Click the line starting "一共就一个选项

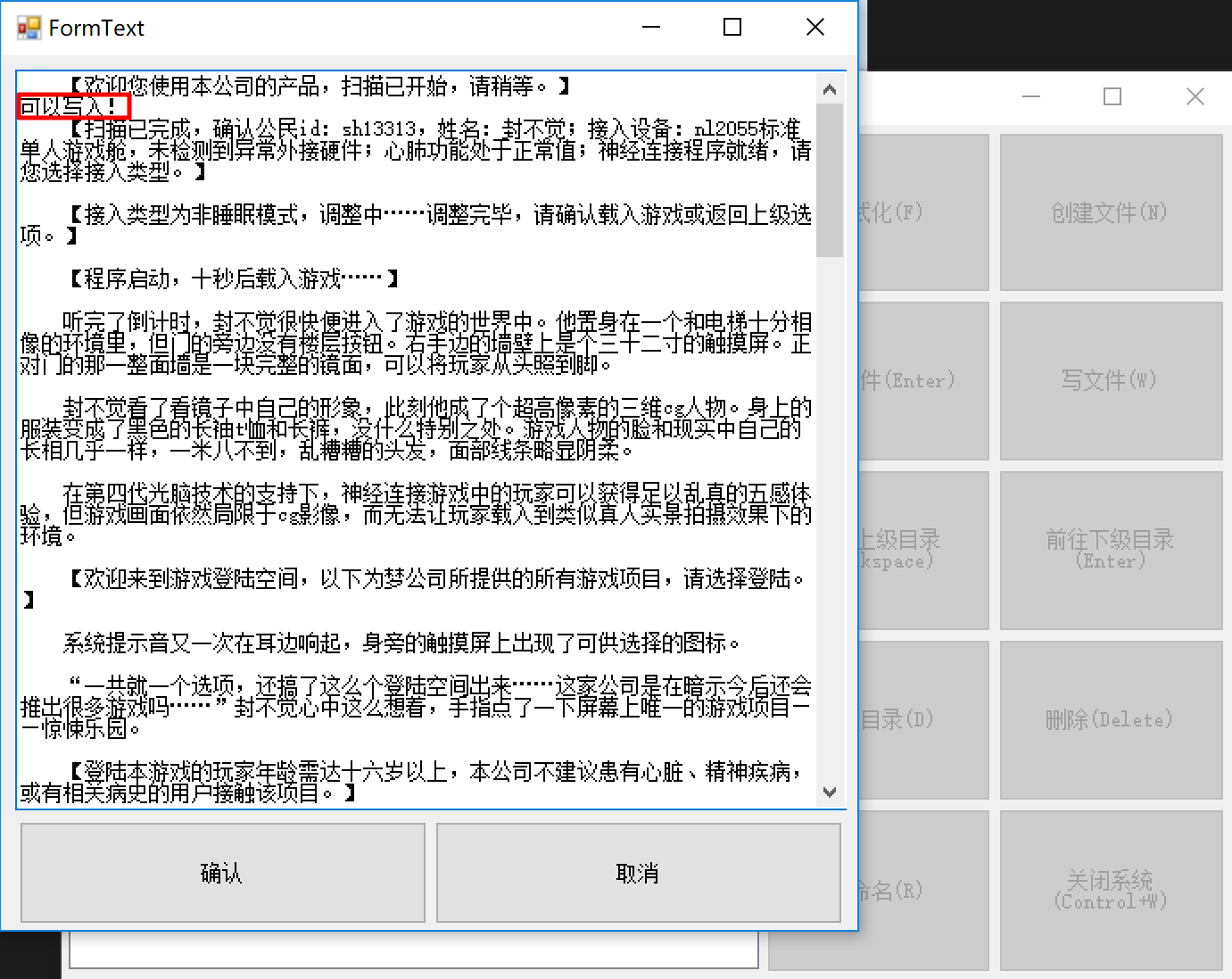(x=416, y=708)
